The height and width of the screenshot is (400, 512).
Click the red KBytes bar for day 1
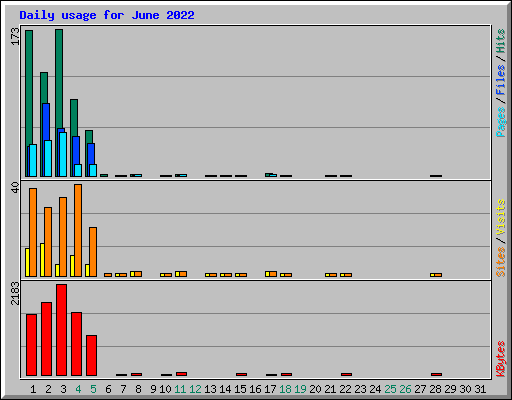pyautogui.click(x=31, y=345)
